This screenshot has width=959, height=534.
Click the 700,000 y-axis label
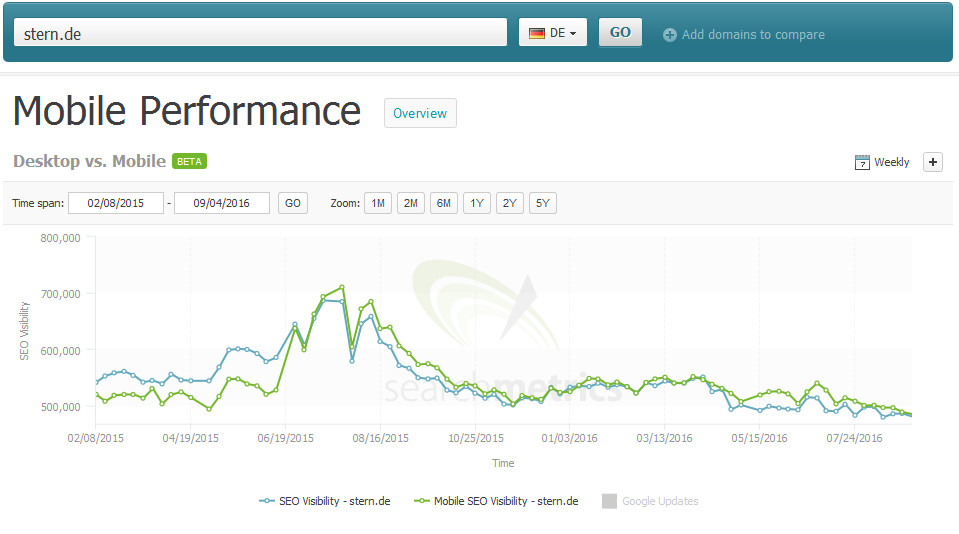(61, 294)
